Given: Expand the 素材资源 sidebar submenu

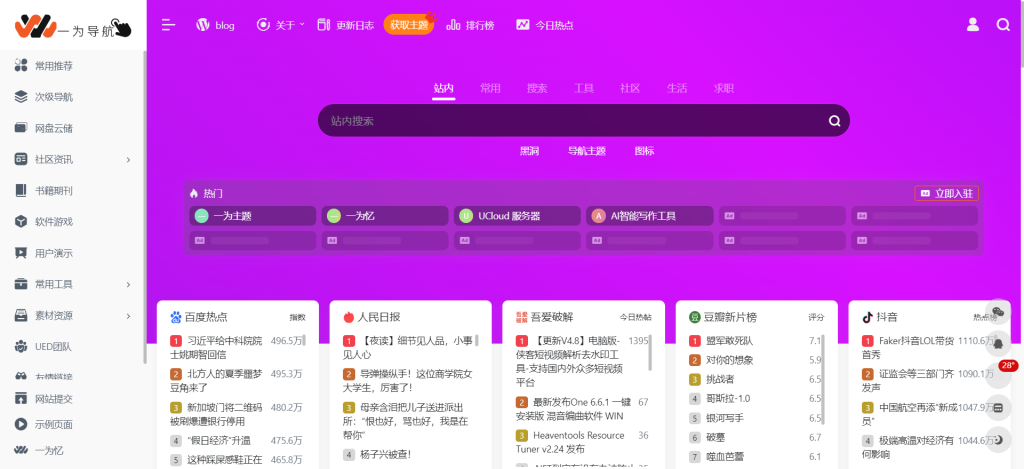Looking at the screenshot, I should [128, 315].
